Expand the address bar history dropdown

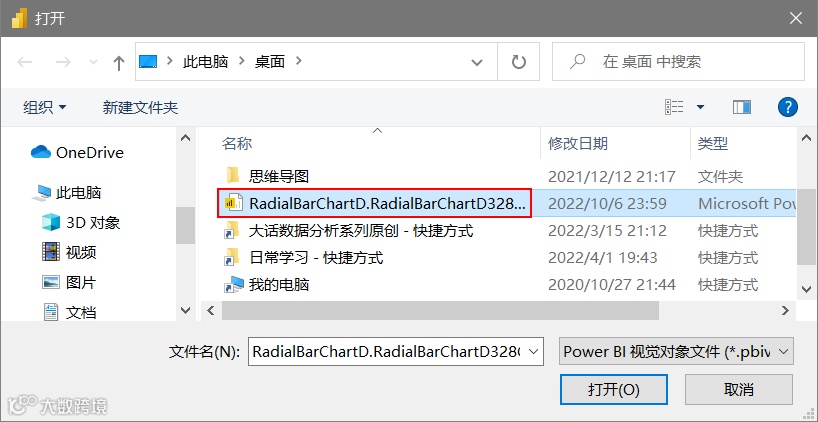tap(476, 63)
